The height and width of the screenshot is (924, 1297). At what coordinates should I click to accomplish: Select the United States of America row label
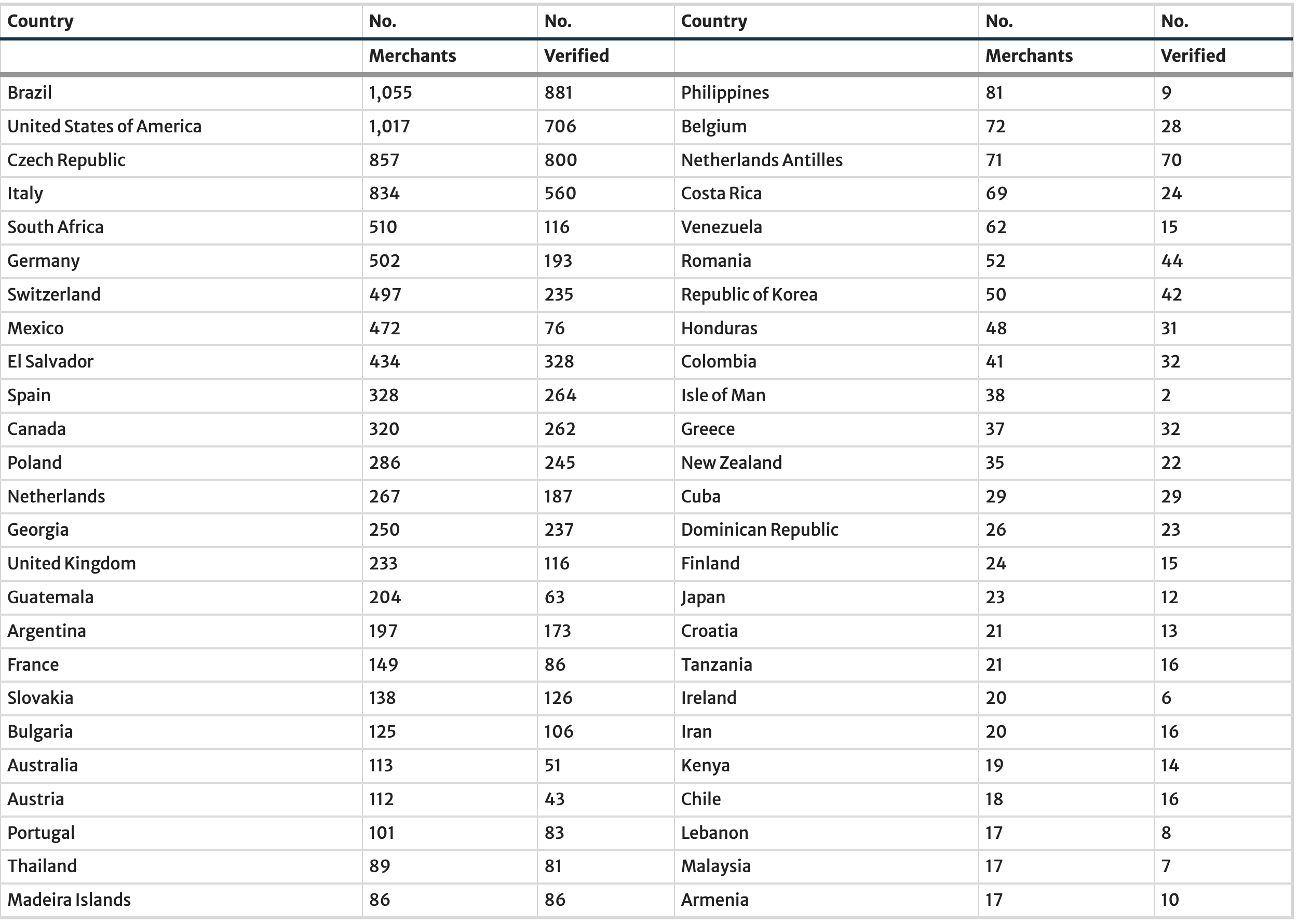[x=104, y=126]
